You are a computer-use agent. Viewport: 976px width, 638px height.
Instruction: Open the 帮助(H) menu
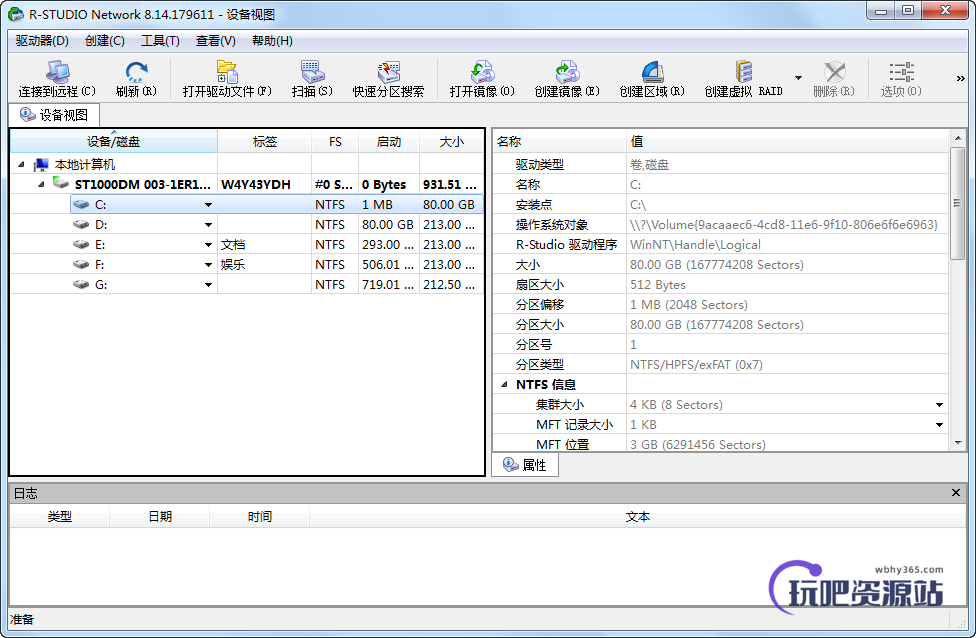click(x=272, y=40)
